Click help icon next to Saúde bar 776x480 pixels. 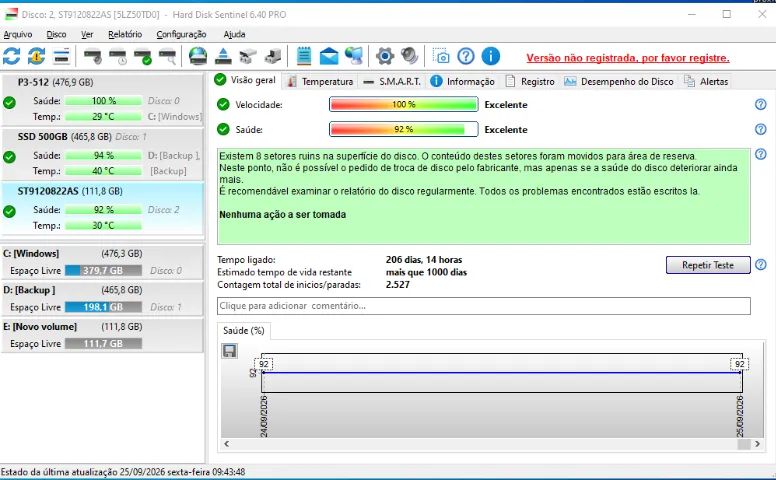(x=761, y=129)
